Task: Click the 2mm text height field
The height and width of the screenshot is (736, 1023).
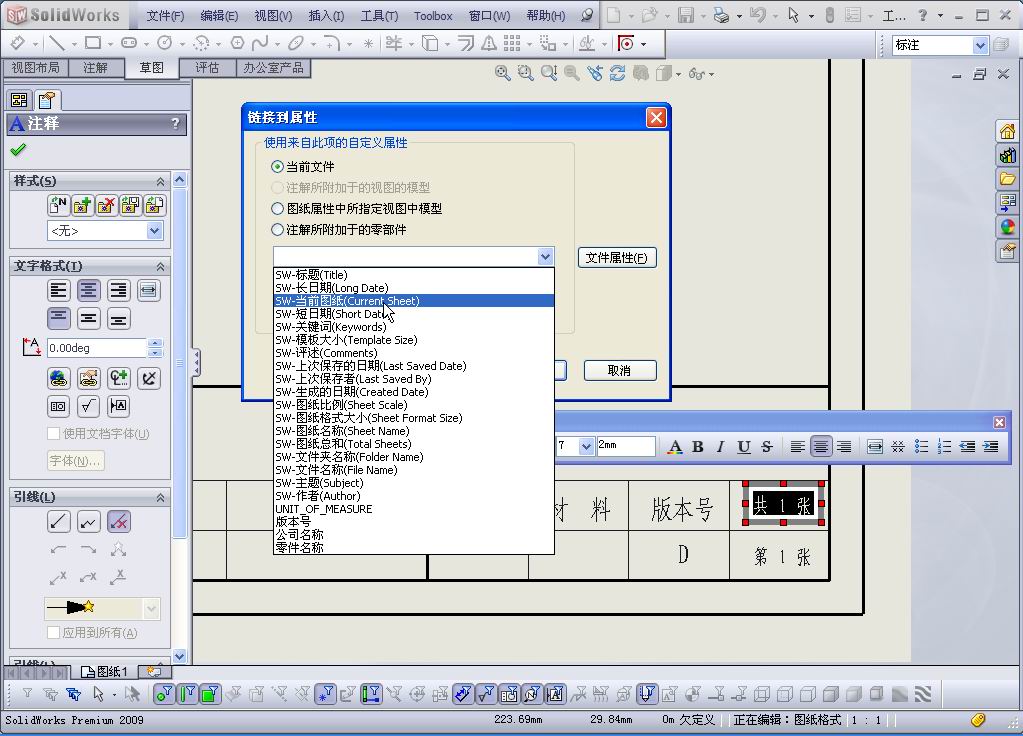Action: pyautogui.click(x=626, y=446)
